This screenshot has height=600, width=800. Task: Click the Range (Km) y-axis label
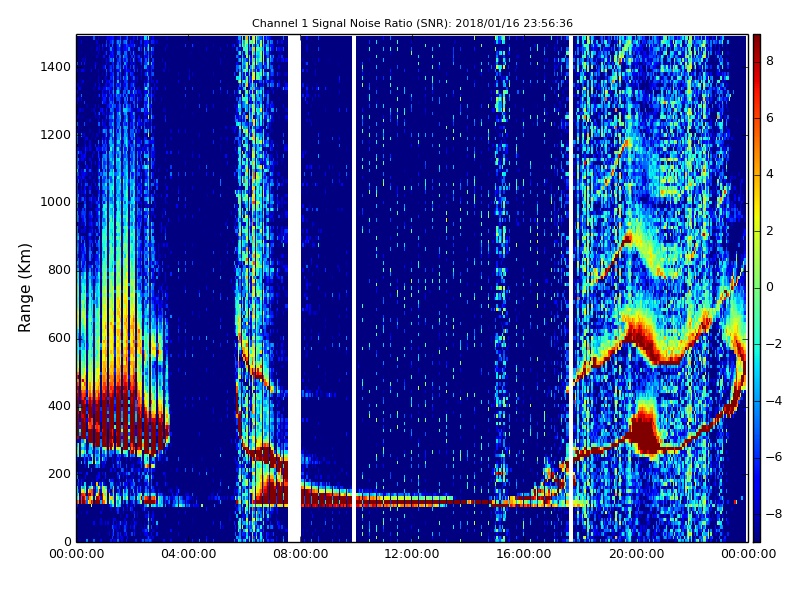click(x=24, y=288)
